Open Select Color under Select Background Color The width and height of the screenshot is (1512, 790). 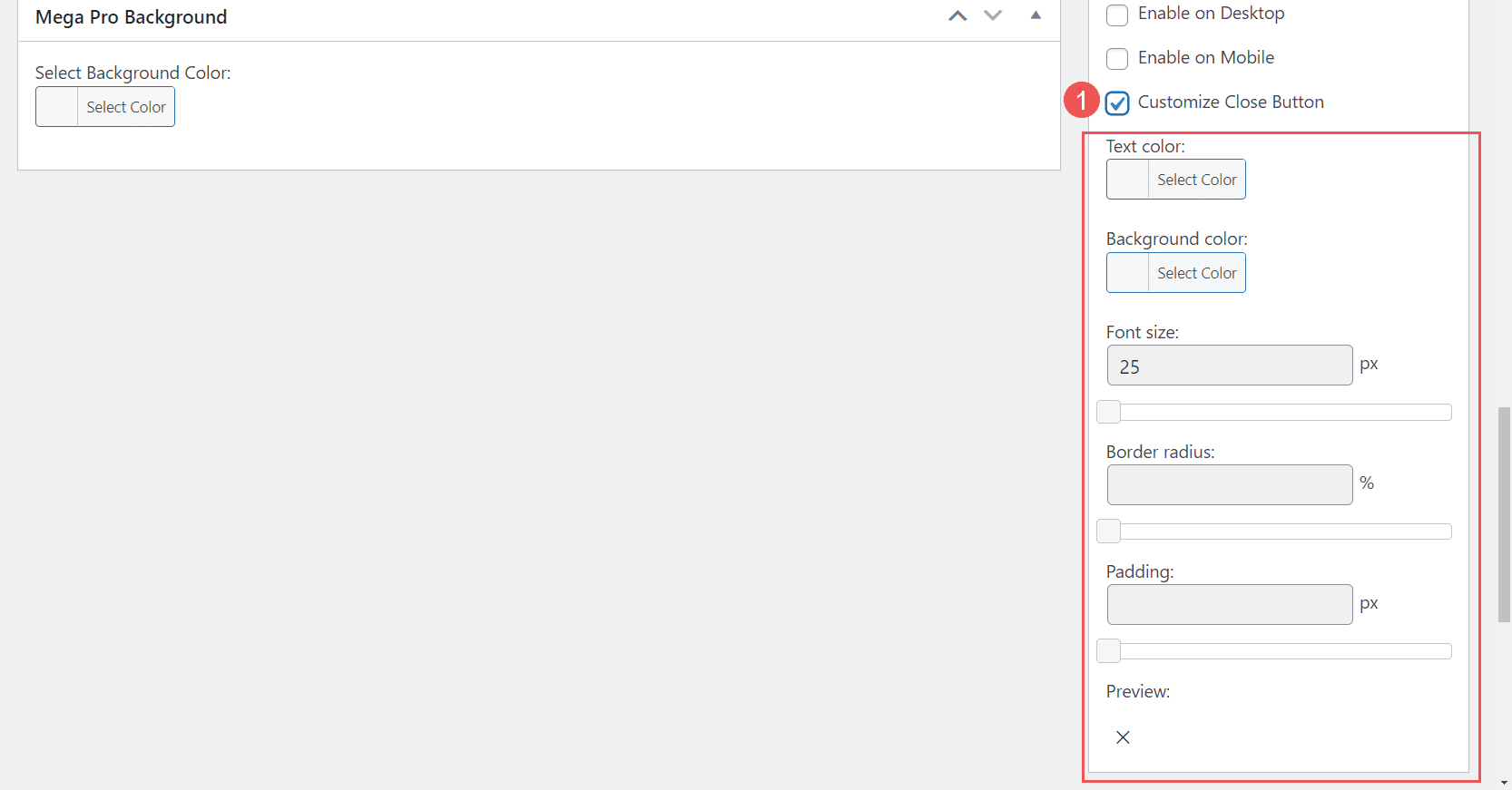pos(126,107)
